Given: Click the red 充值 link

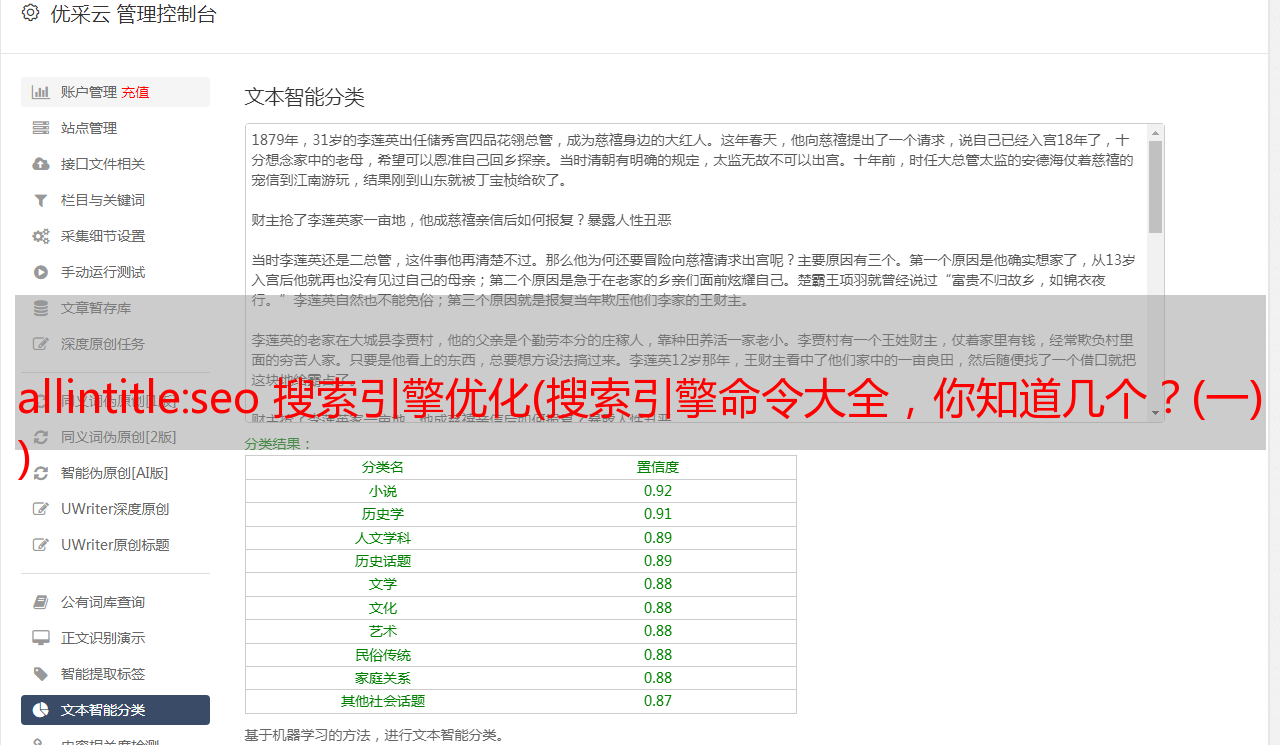Looking at the screenshot, I should point(135,92).
